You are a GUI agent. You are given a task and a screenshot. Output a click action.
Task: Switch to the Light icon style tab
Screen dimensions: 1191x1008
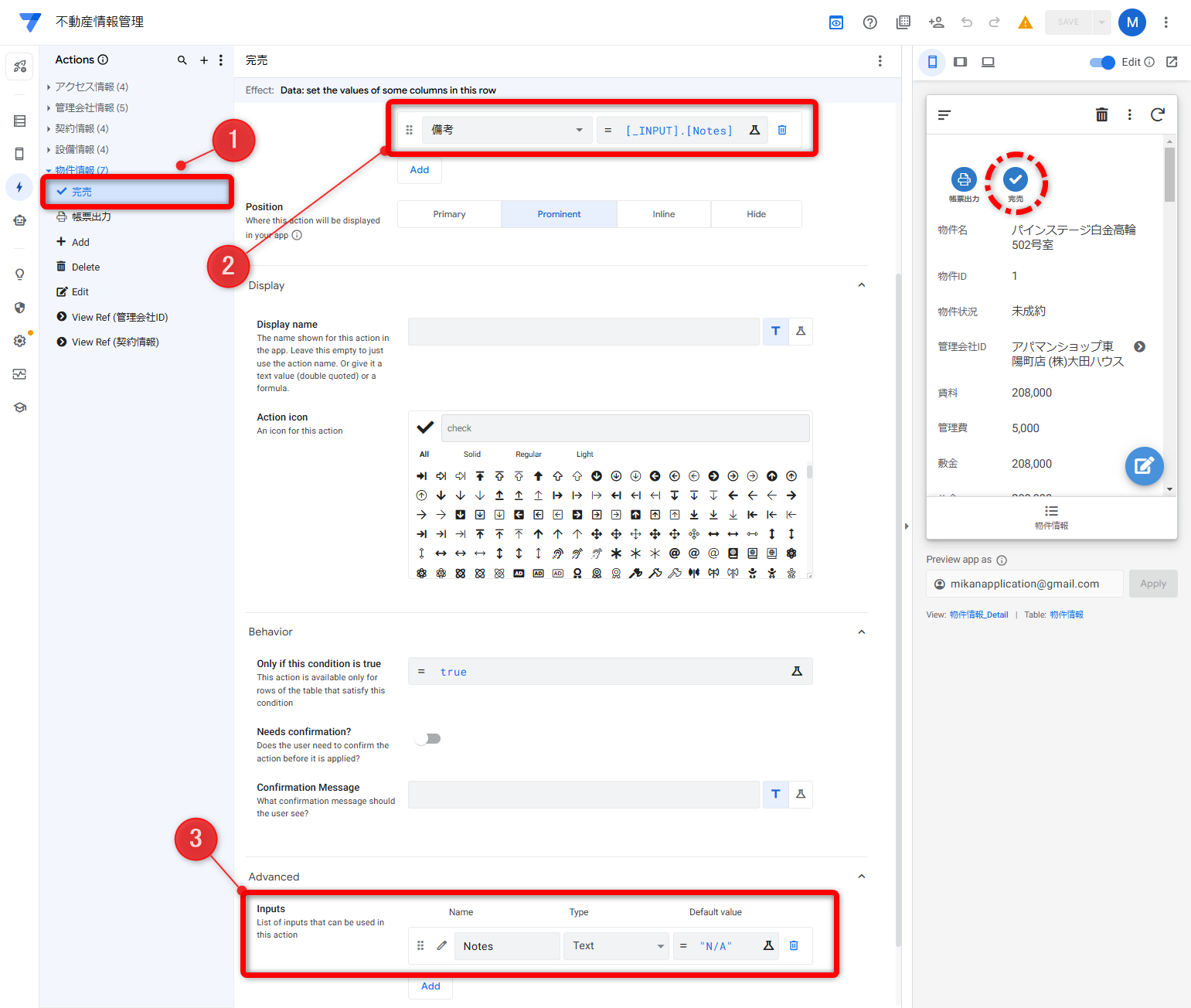[584, 454]
